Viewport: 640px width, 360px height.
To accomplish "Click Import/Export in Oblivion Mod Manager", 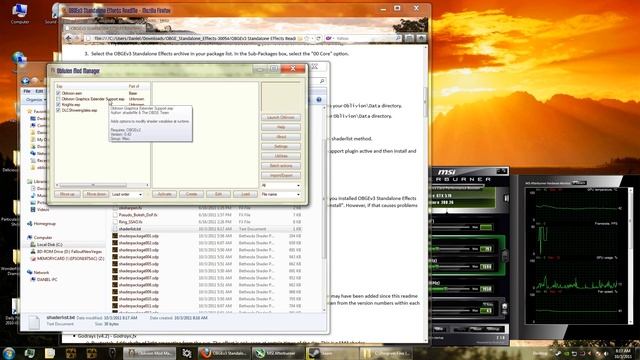I will coord(281,176).
